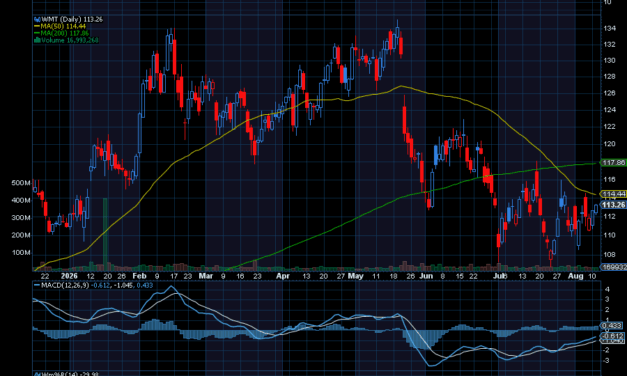Viewport: 627px width, 376px height.
Task: Click the 130 price axis label
Action: click(609, 60)
